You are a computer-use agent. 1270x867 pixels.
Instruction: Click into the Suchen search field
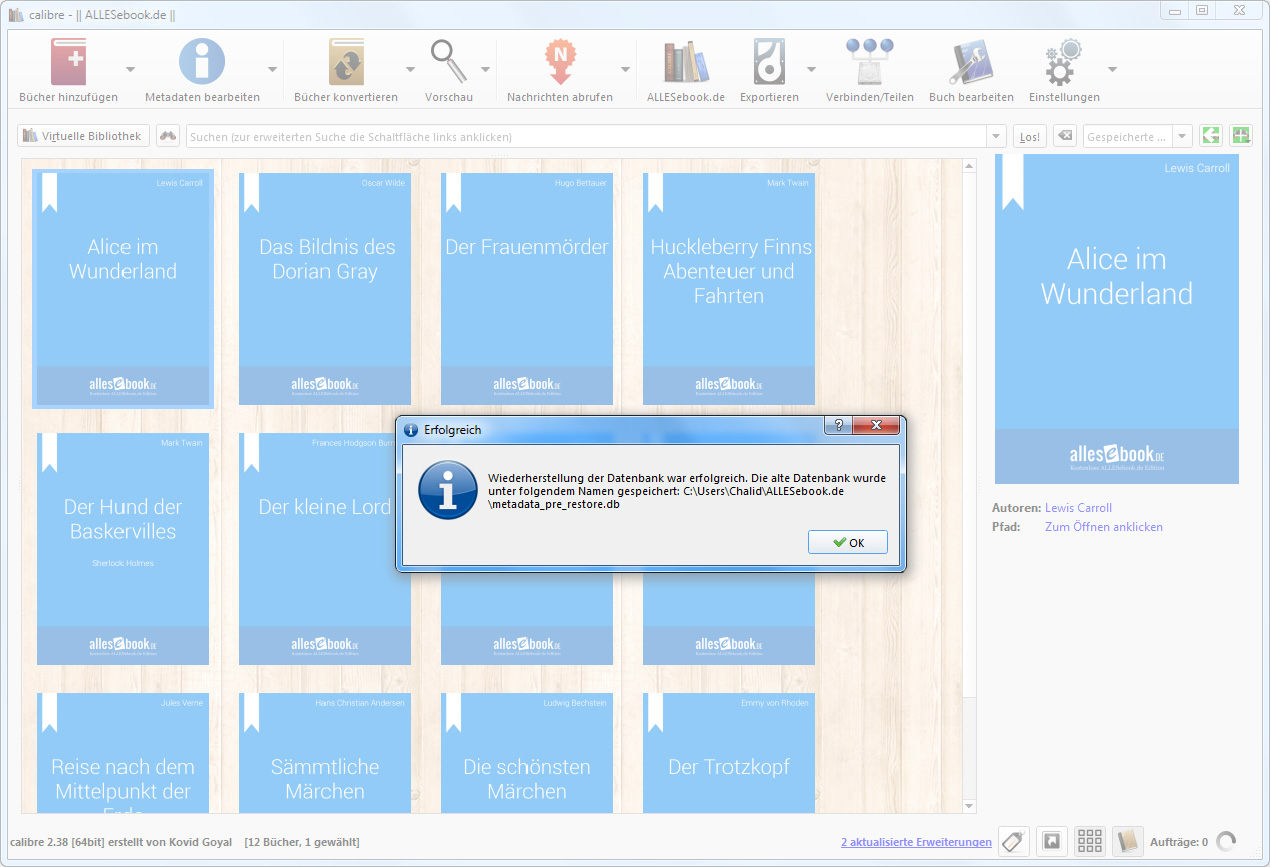(586, 136)
